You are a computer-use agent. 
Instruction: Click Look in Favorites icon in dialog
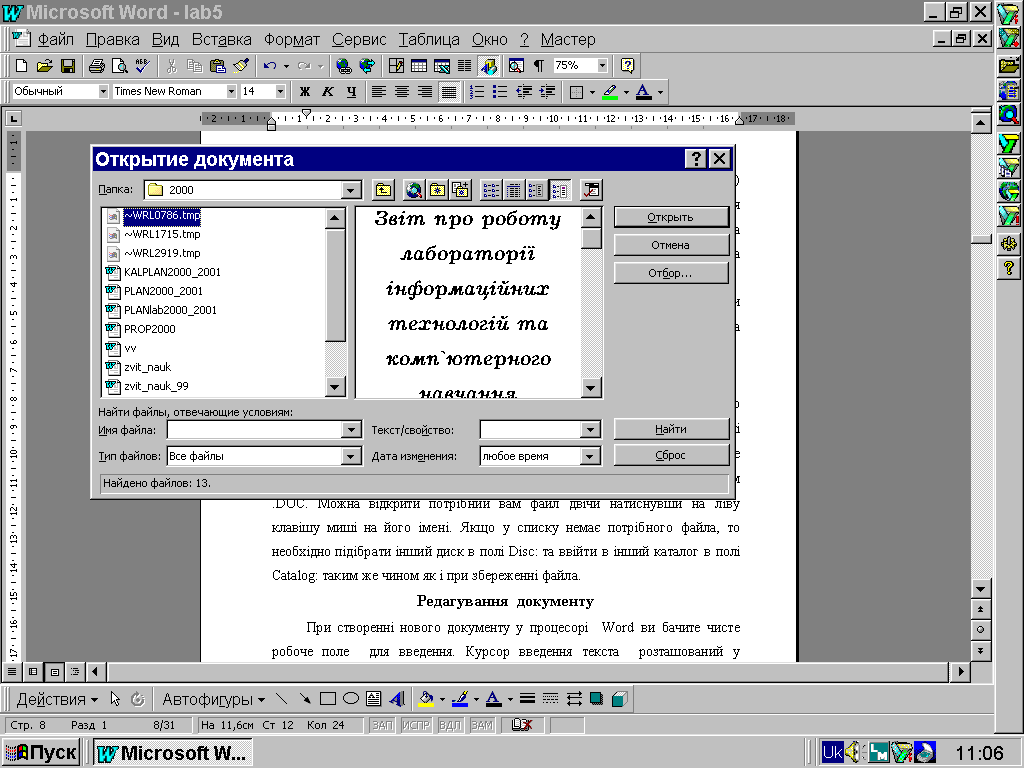click(437, 190)
